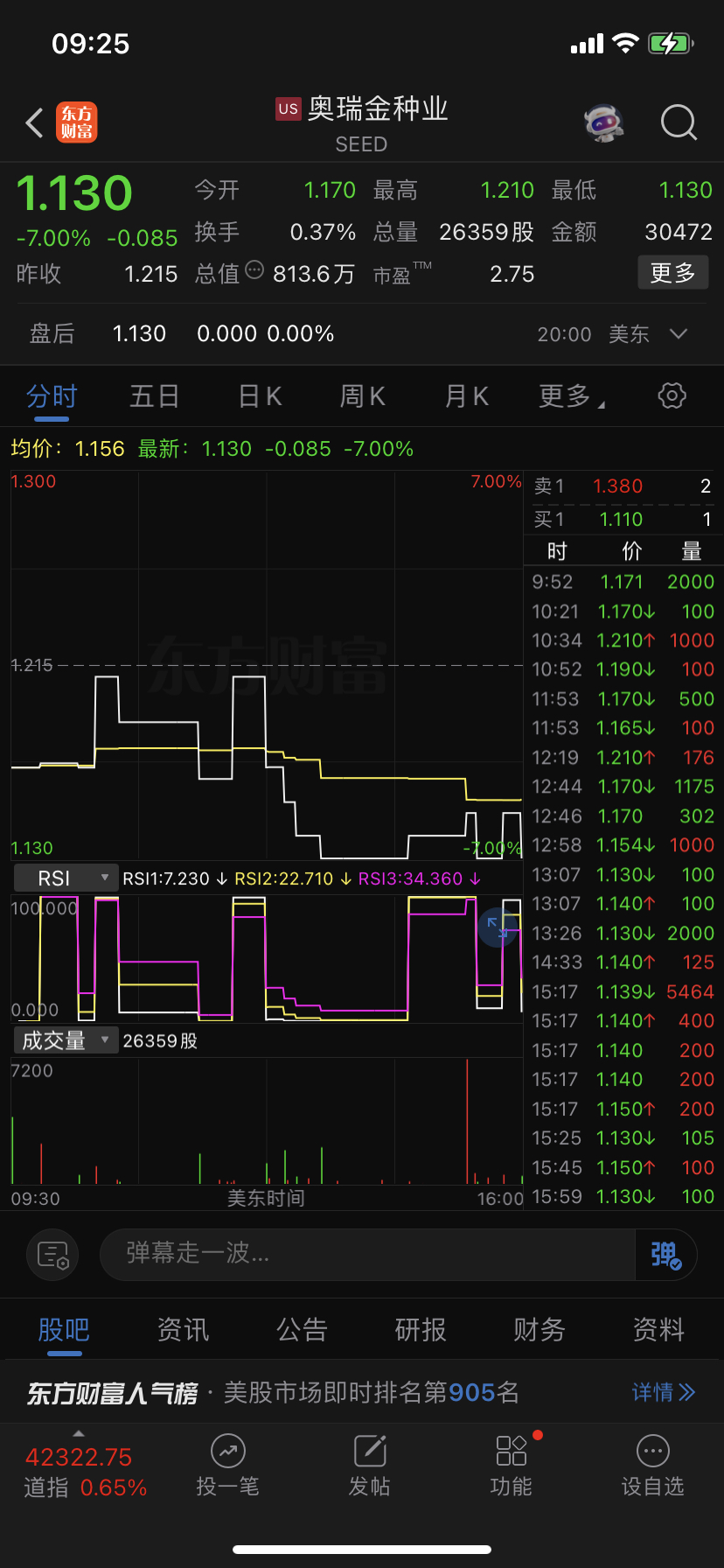
Task: Open the 东方财富 logo icon
Action: [77, 122]
